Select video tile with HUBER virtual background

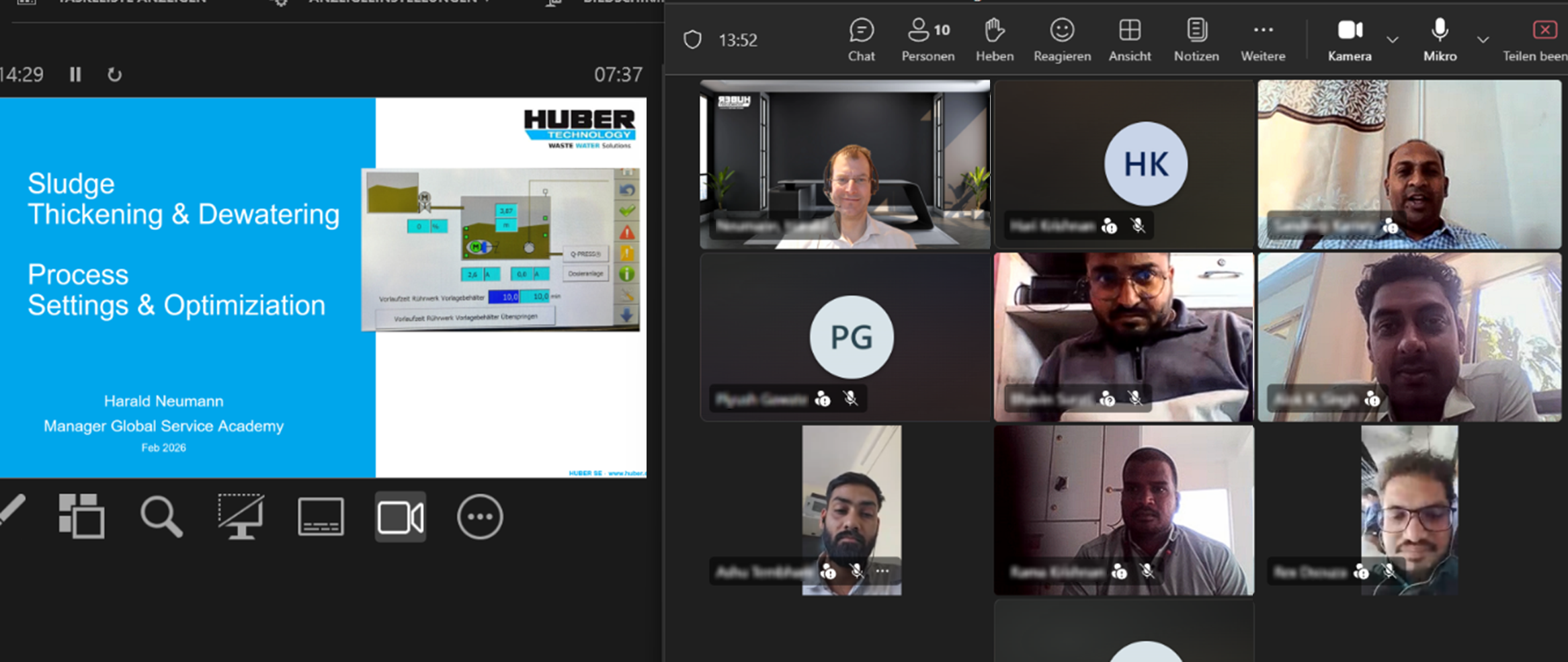coord(845,165)
